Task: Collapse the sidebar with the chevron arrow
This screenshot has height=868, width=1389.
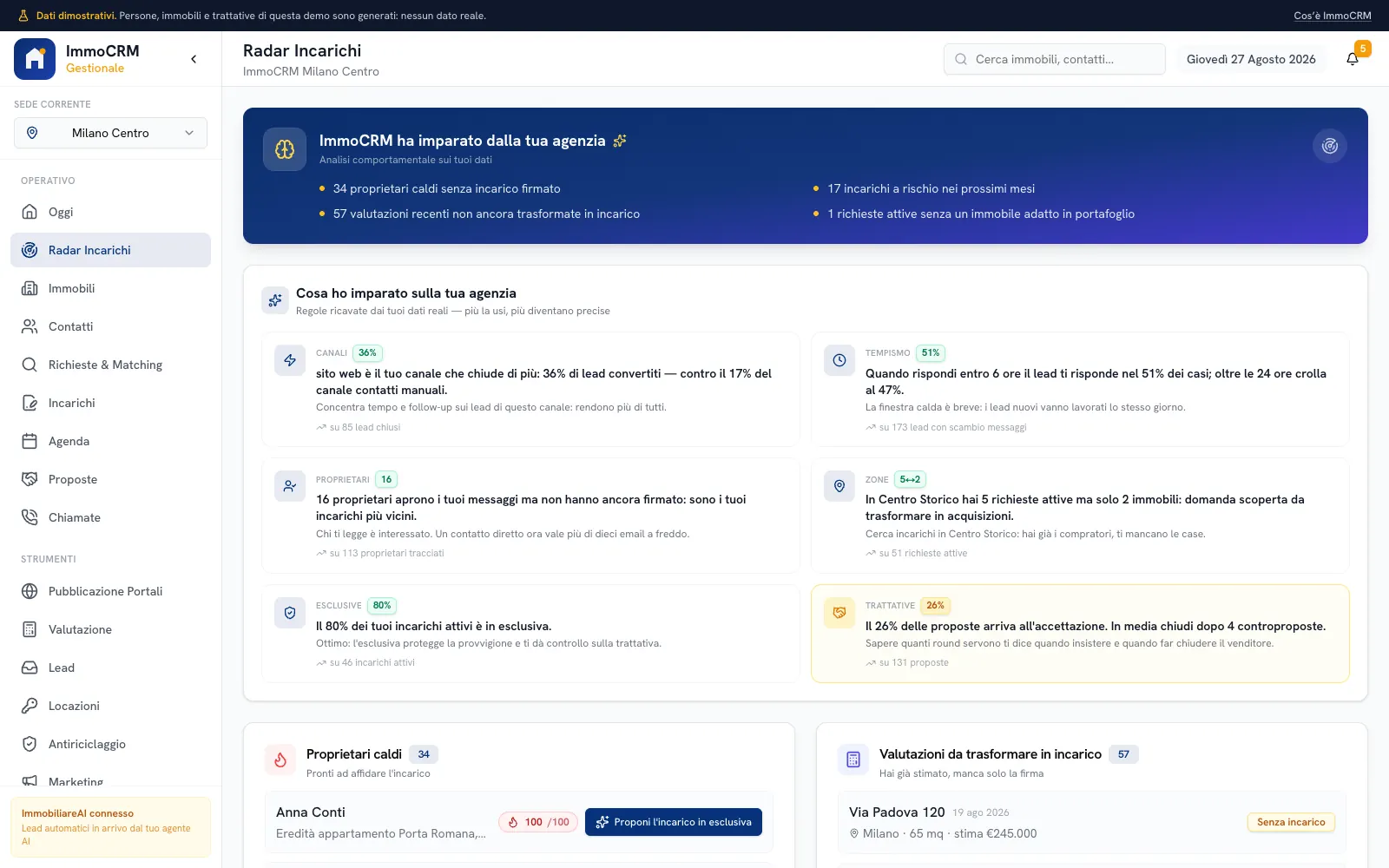Action: click(x=194, y=59)
